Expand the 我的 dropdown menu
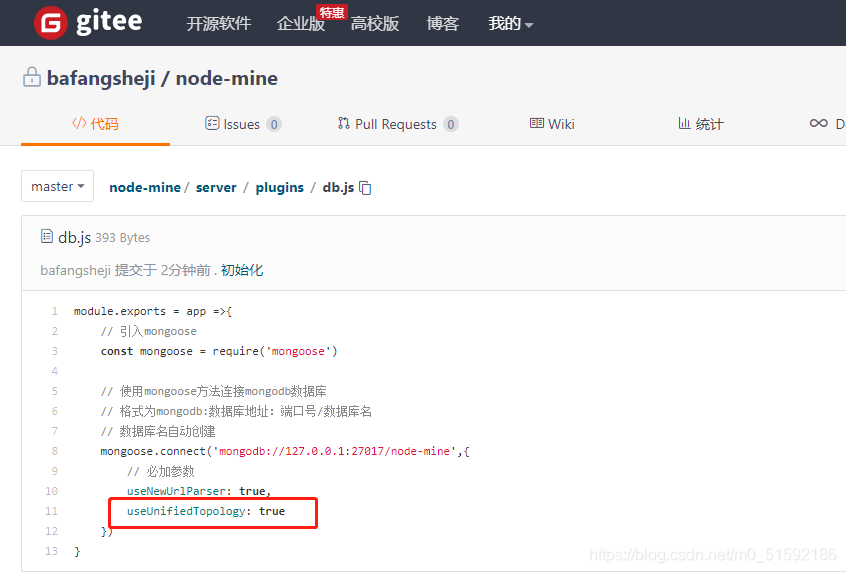This screenshot has width=846, height=573. [510, 23]
